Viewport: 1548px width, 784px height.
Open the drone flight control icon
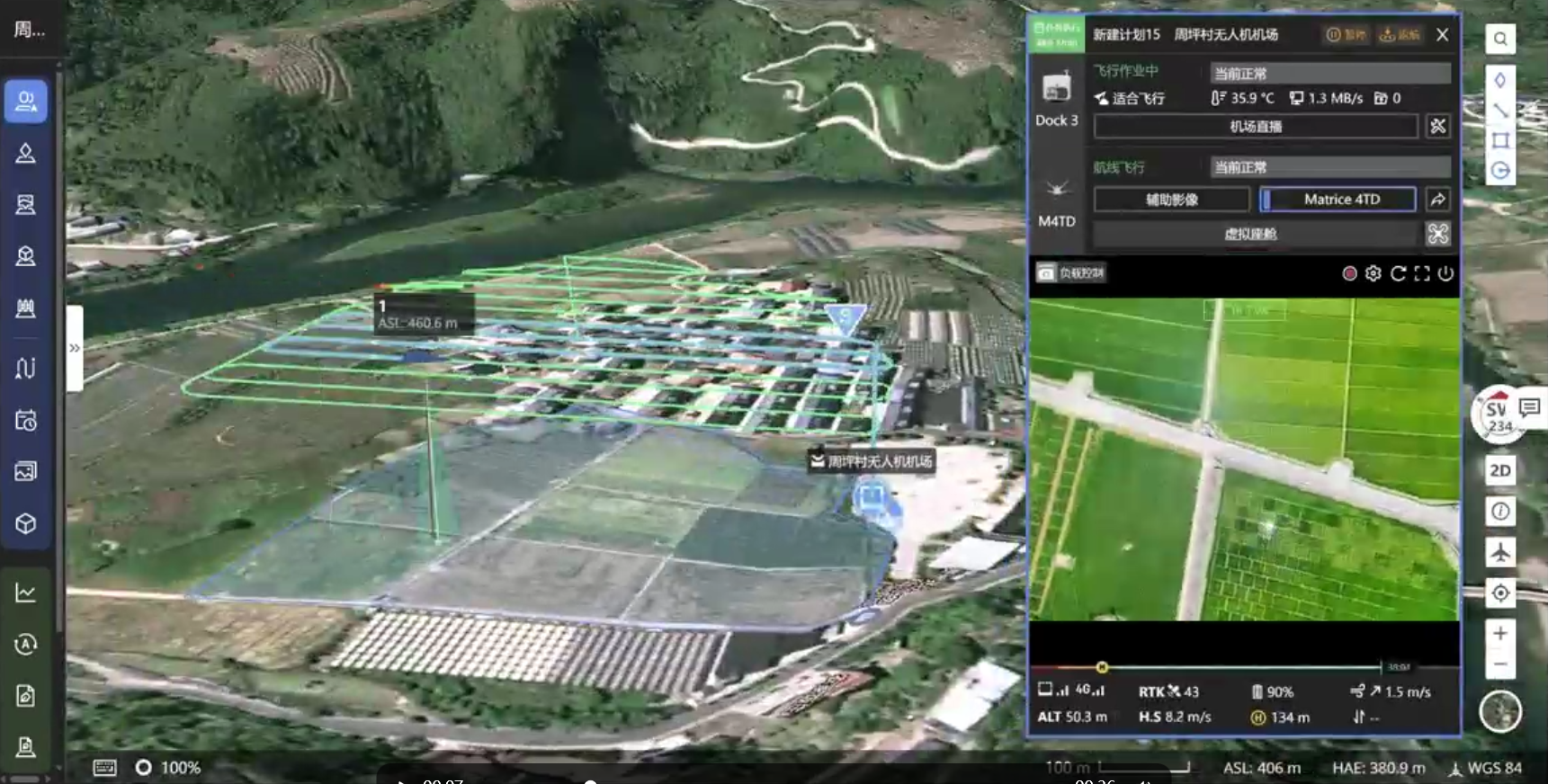click(1437, 234)
